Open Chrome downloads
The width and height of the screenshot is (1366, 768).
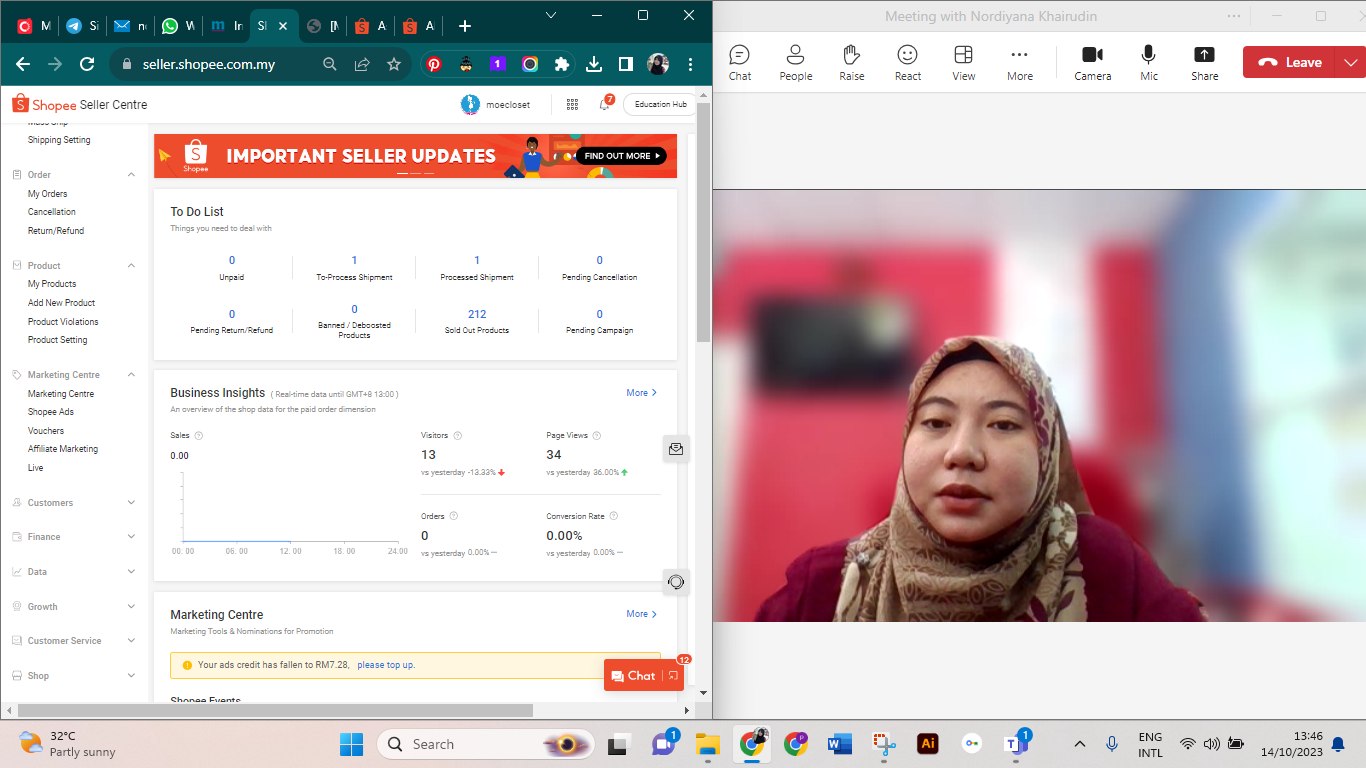594,64
